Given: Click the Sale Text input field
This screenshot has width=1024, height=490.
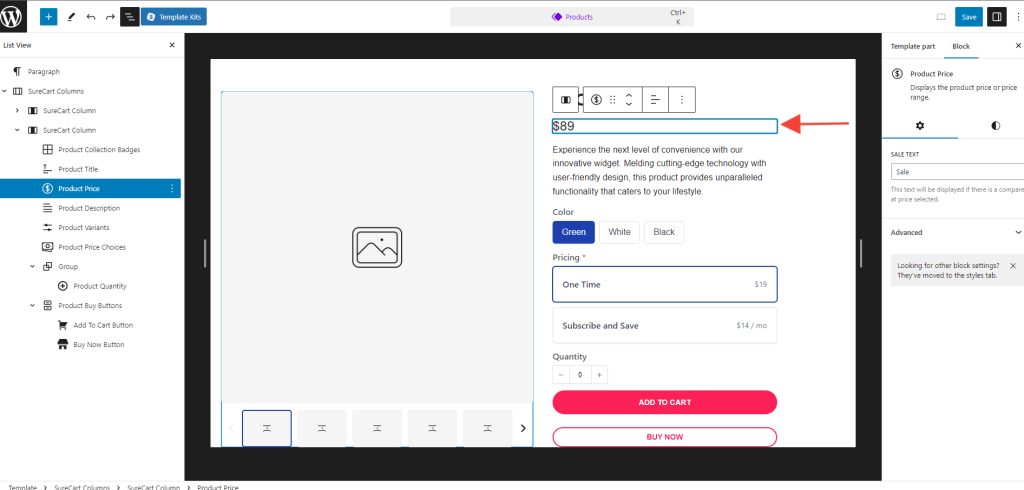Looking at the screenshot, I should click(955, 171).
